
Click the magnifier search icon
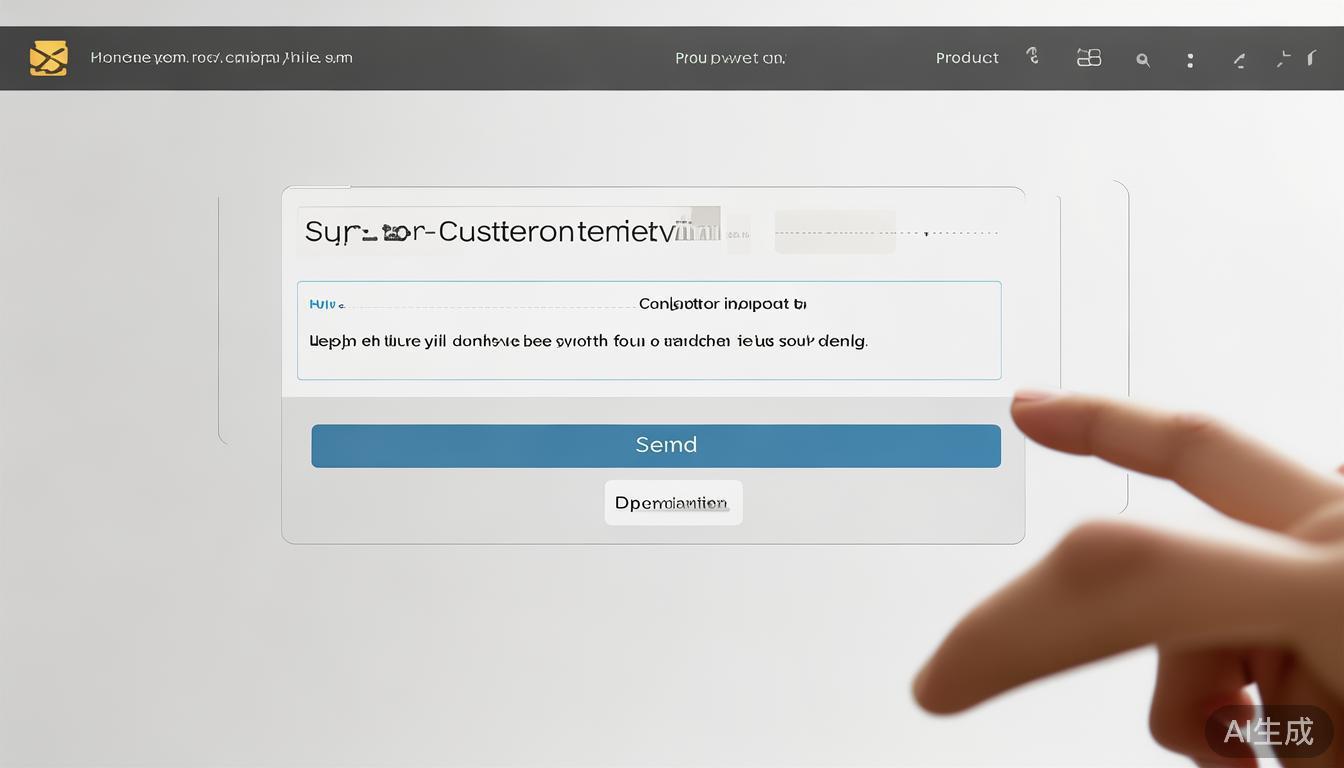(1142, 60)
